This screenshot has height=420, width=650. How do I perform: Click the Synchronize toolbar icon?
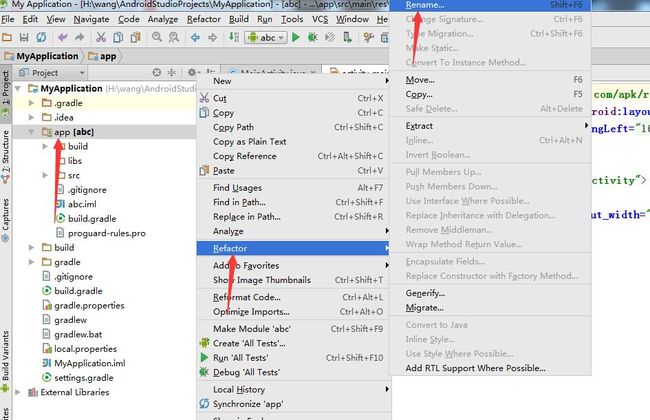(x=41, y=37)
